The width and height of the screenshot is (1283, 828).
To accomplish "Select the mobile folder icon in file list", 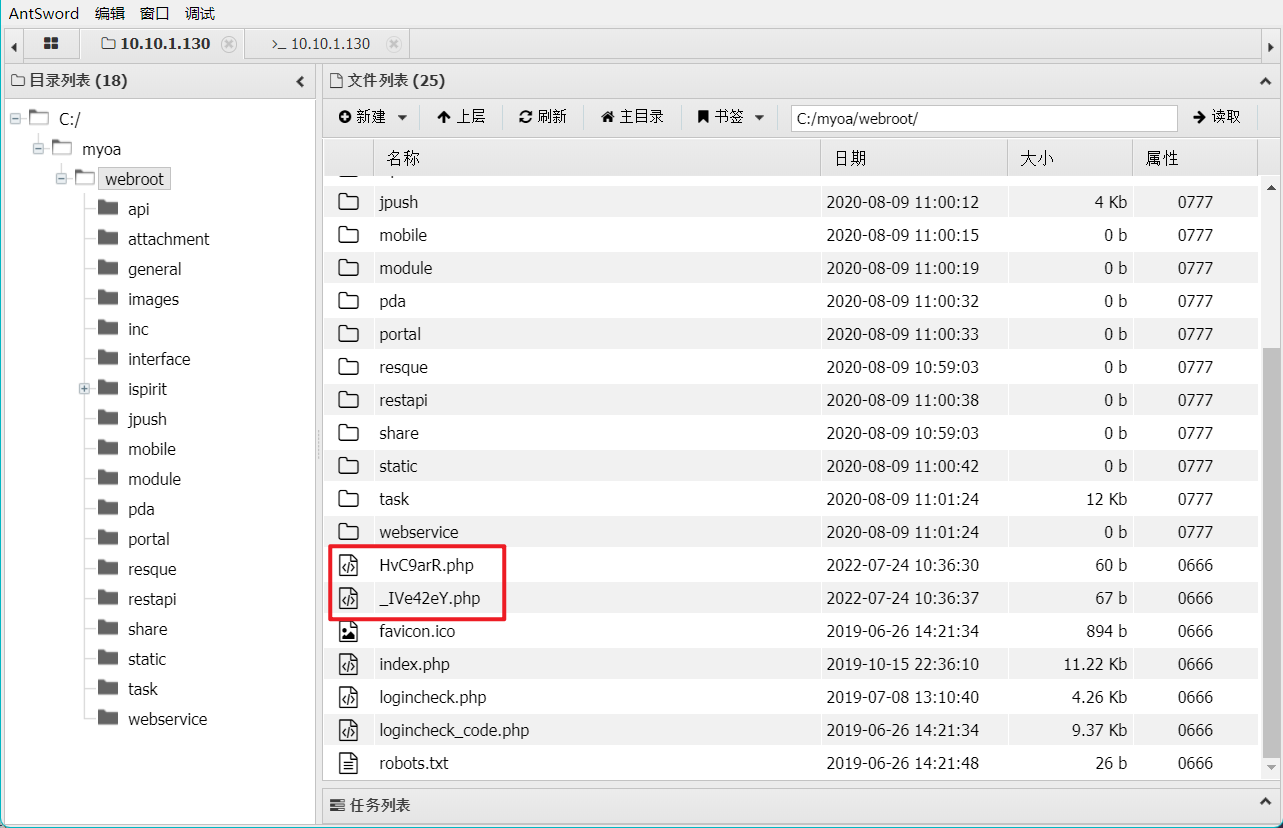I will [x=348, y=235].
